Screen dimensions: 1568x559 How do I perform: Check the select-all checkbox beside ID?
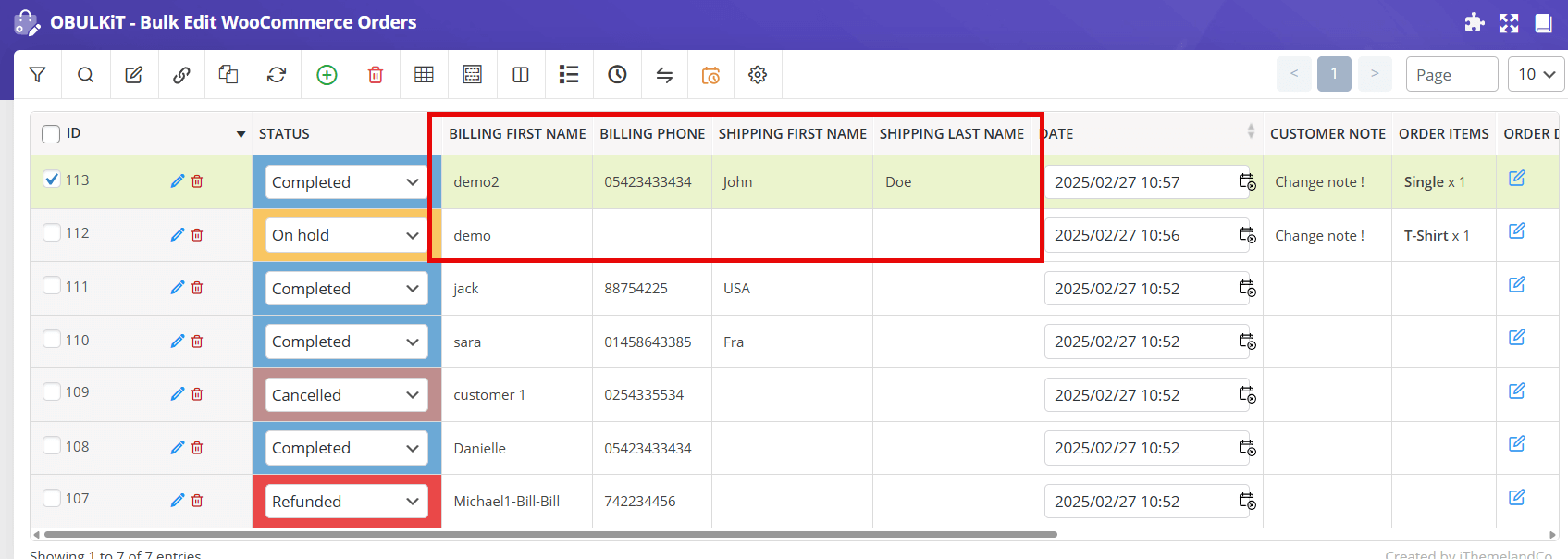pyautogui.click(x=51, y=134)
